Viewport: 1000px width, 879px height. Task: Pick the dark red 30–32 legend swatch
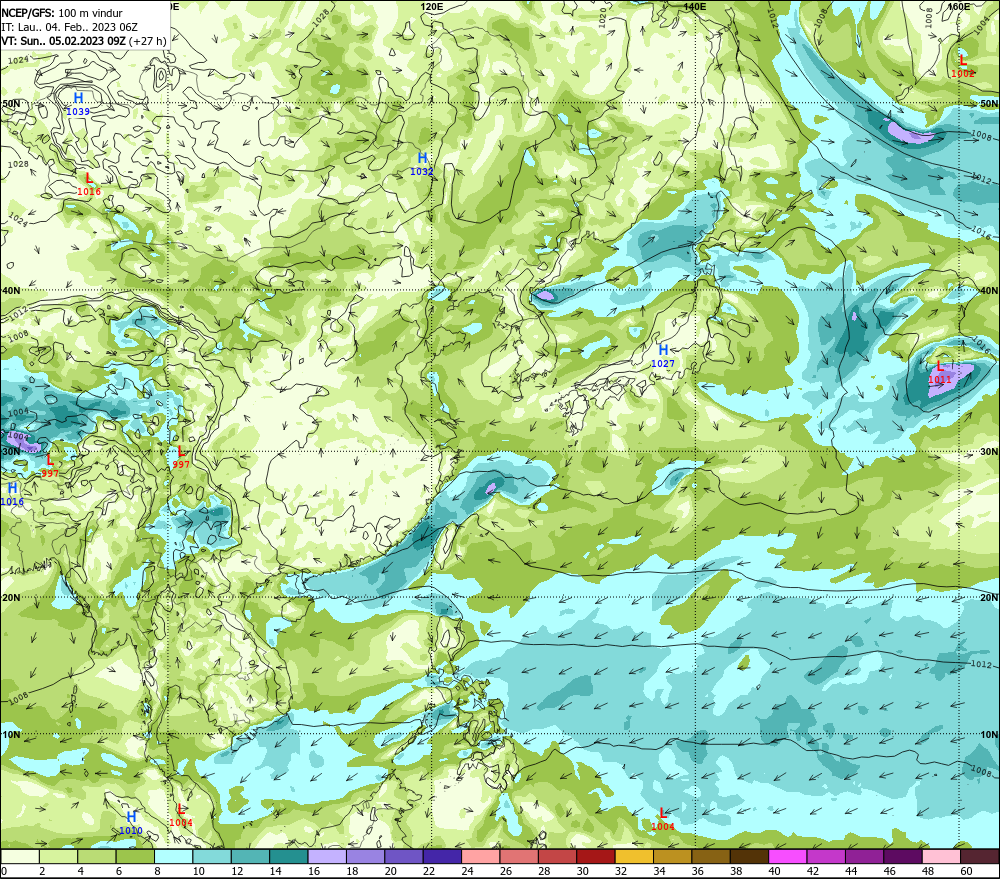pyautogui.click(x=596, y=856)
